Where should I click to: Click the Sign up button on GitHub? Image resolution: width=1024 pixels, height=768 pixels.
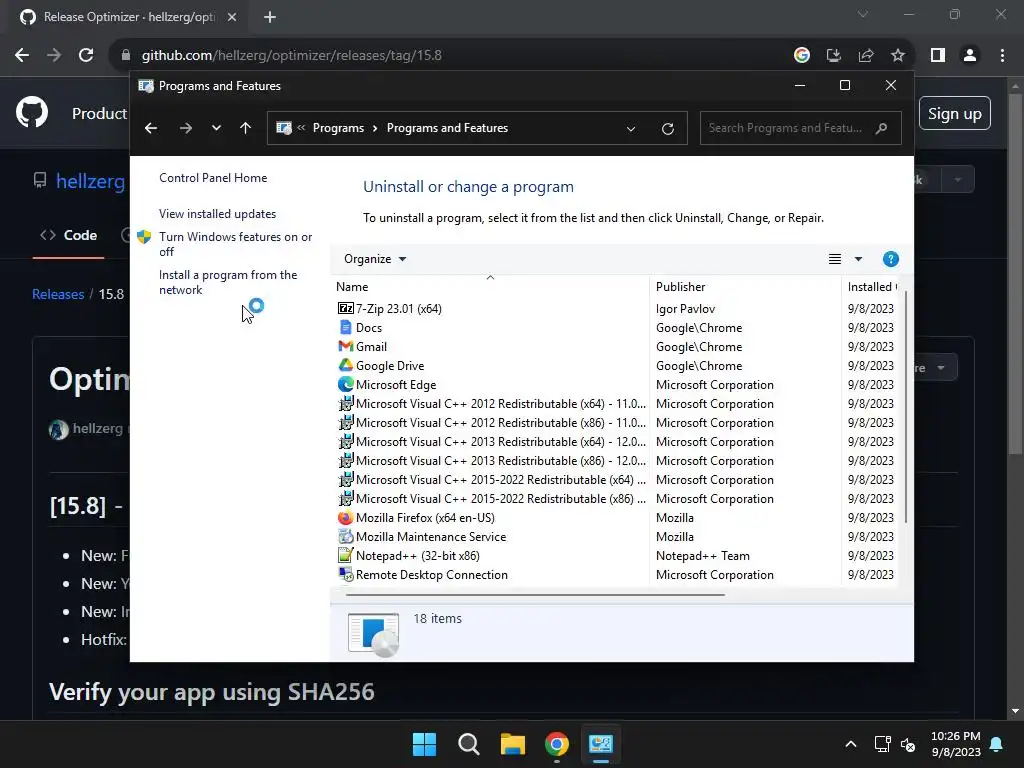955,114
